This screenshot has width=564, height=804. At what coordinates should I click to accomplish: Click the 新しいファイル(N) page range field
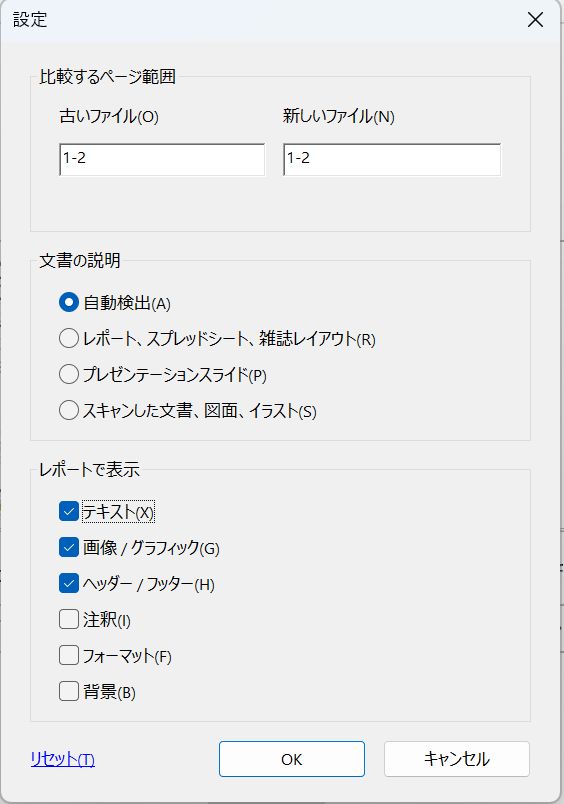(x=392, y=159)
